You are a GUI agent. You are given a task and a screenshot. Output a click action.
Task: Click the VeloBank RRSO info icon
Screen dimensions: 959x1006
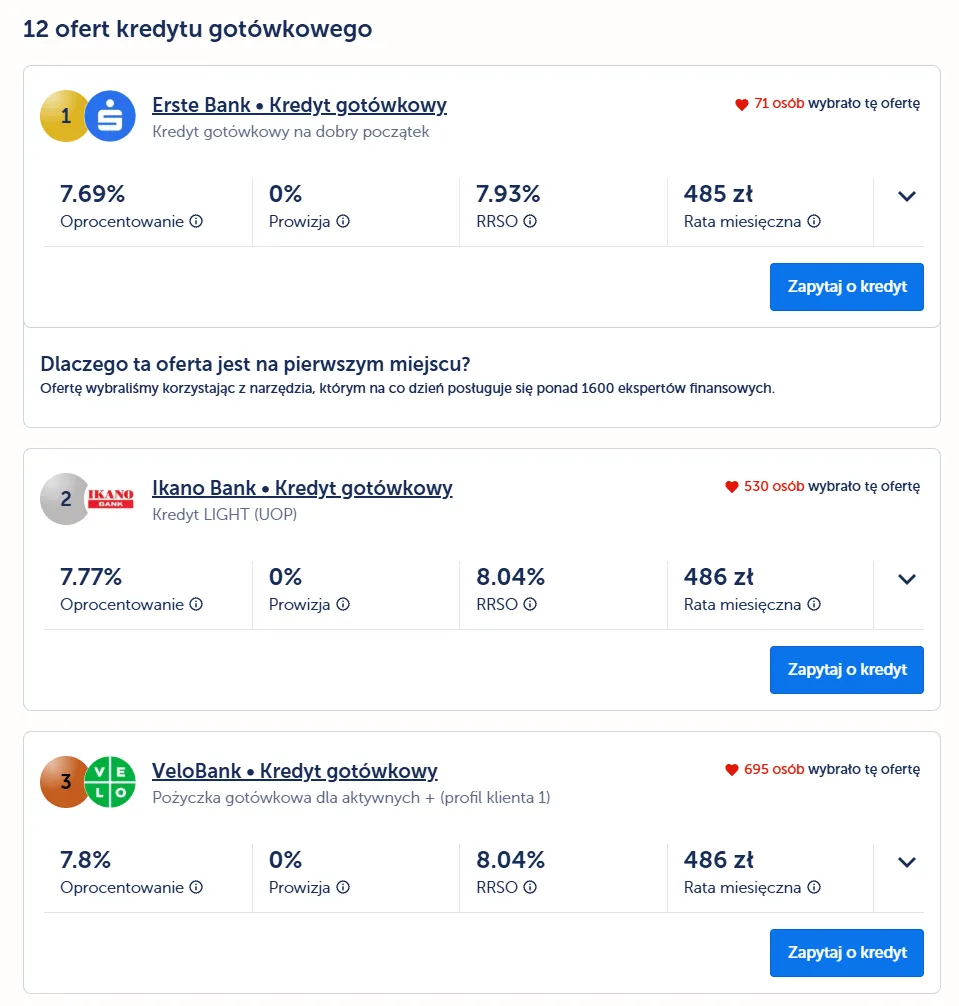pos(530,887)
